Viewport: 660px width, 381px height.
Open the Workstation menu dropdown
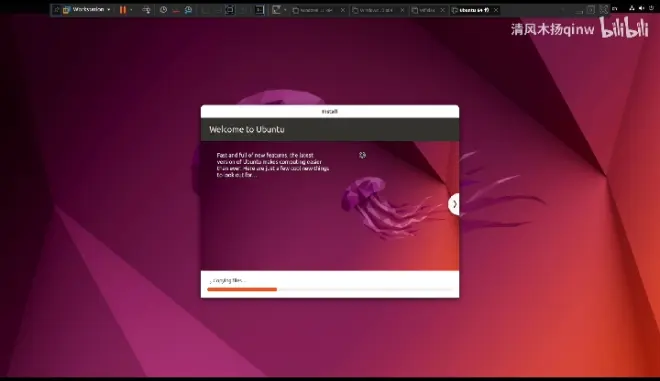click(x=87, y=10)
